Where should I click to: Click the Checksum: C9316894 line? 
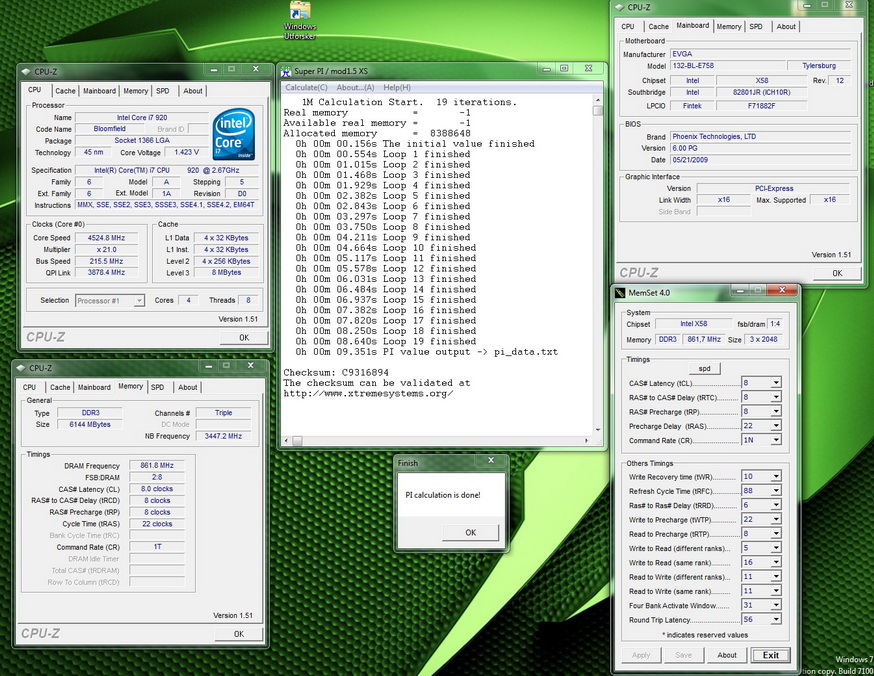pyautogui.click(x=336, y=373)
